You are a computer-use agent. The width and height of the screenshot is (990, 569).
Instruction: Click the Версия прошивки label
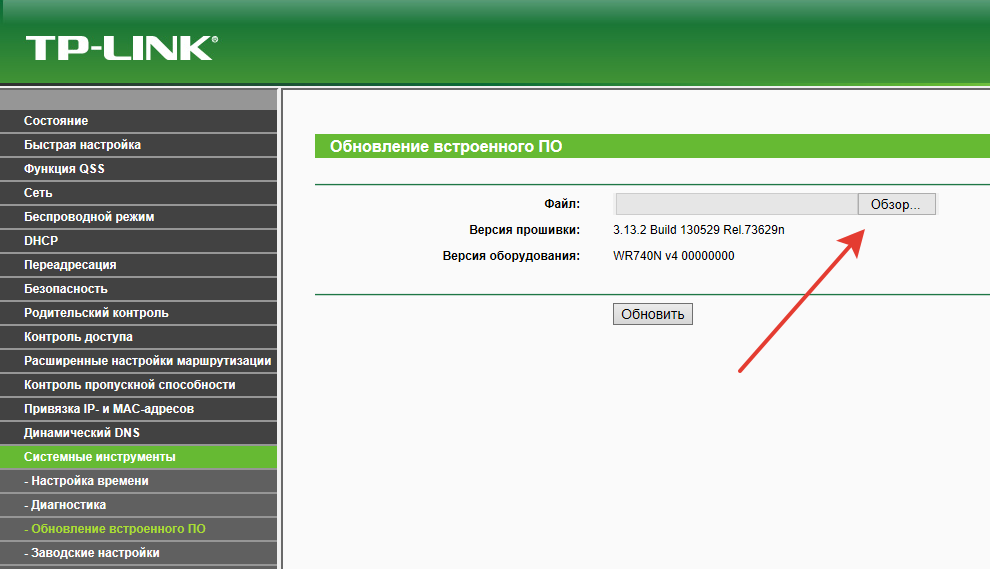(x=524, y=230)
